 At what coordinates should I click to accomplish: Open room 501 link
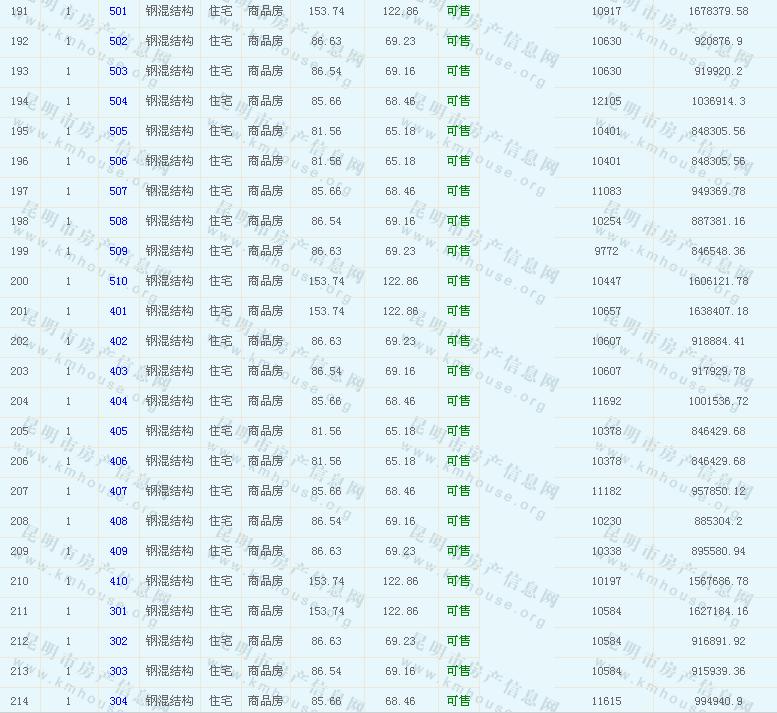[118, 11]
